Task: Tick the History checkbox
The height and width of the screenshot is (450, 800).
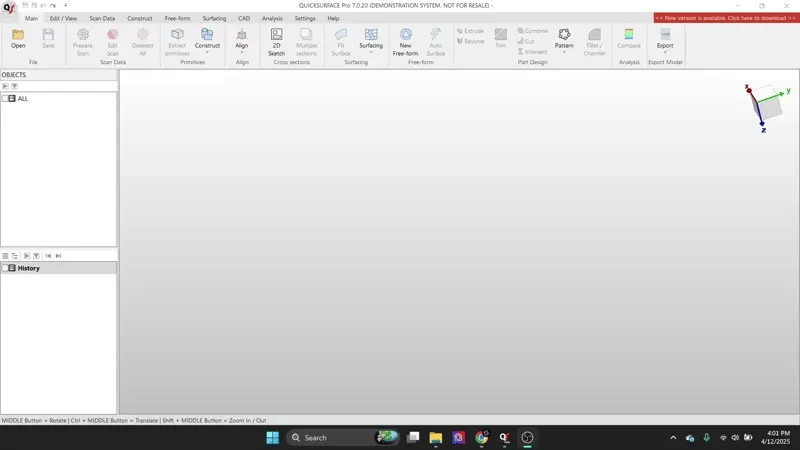Action: tap(5, 268)
